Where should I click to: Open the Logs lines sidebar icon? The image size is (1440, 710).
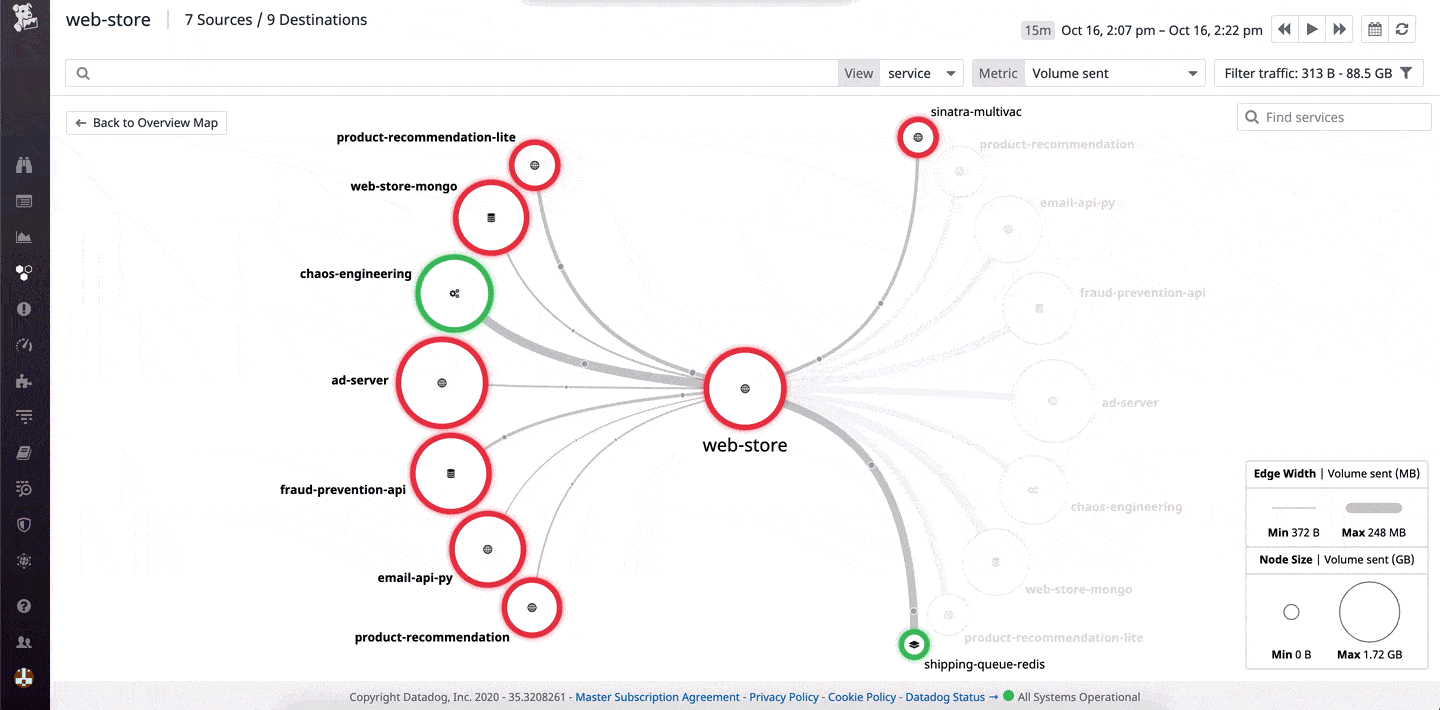pos(25,416)
